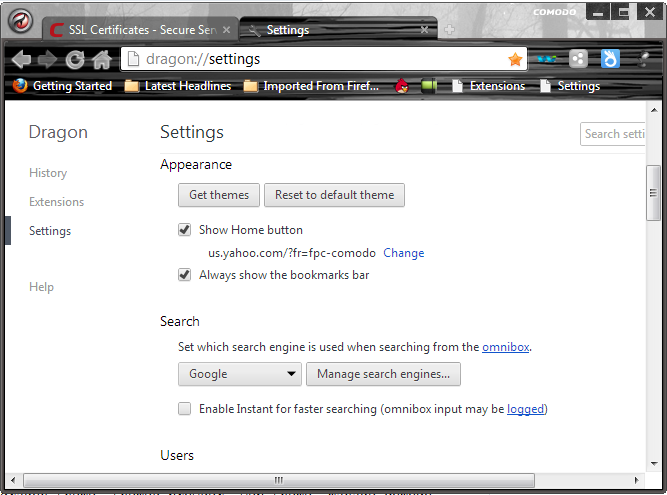Uncheck the Show Home button checkbox

(x=184, y=230)
